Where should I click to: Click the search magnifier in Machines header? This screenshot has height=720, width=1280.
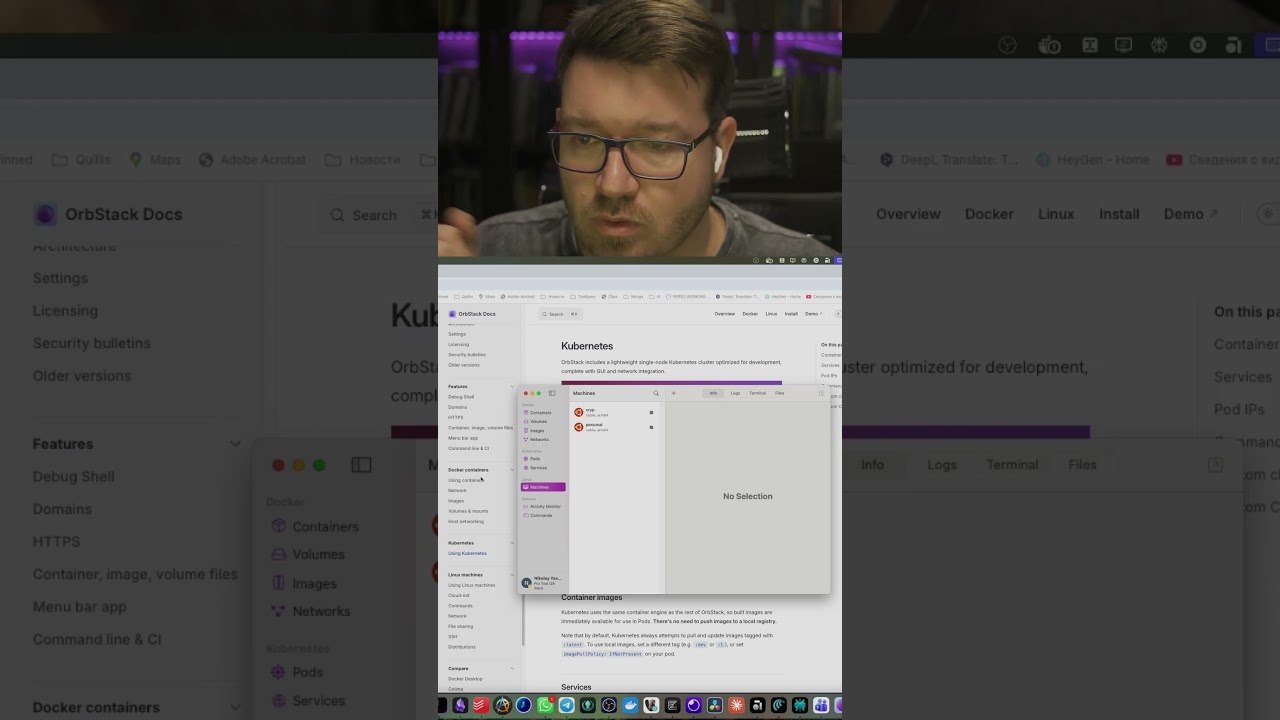click(x=656, y=393)
